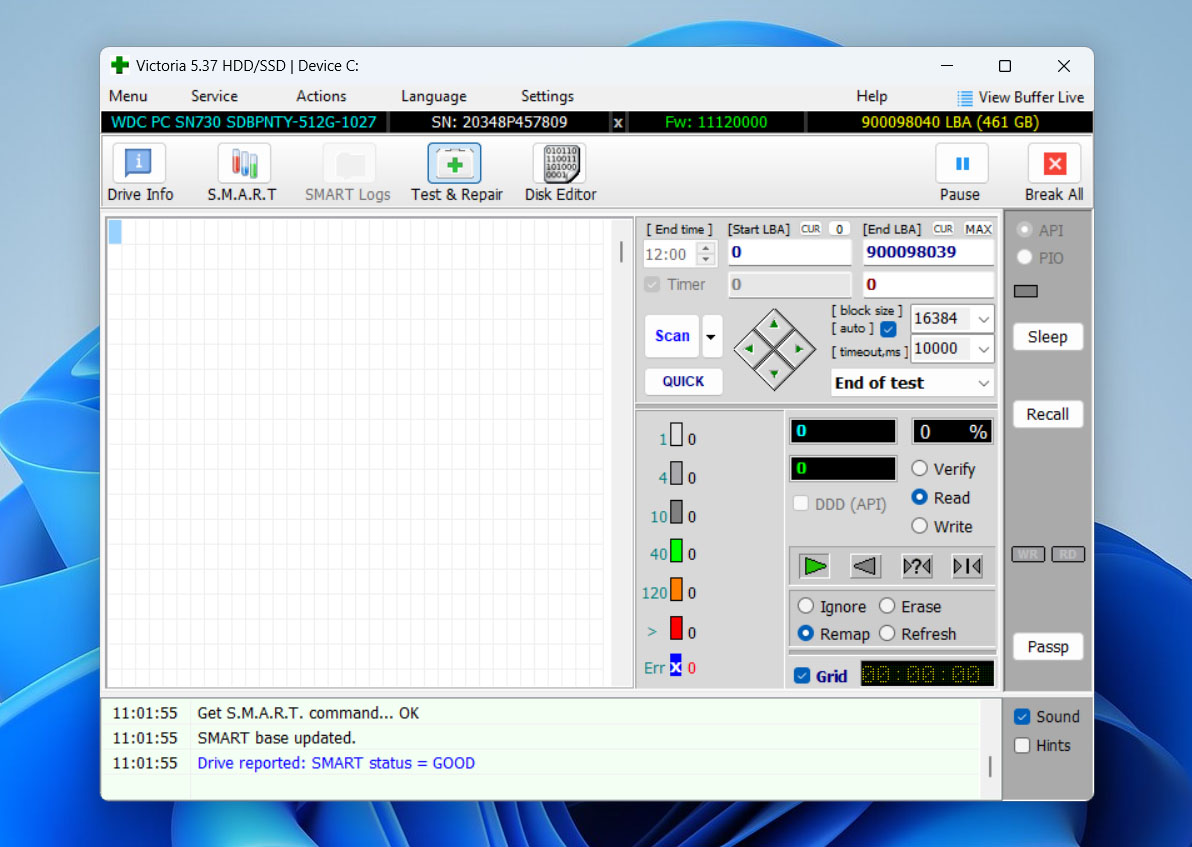The height and width of the screenshot is (847, 1192).
Task: Select the Erase option
Action: point(887,606)
